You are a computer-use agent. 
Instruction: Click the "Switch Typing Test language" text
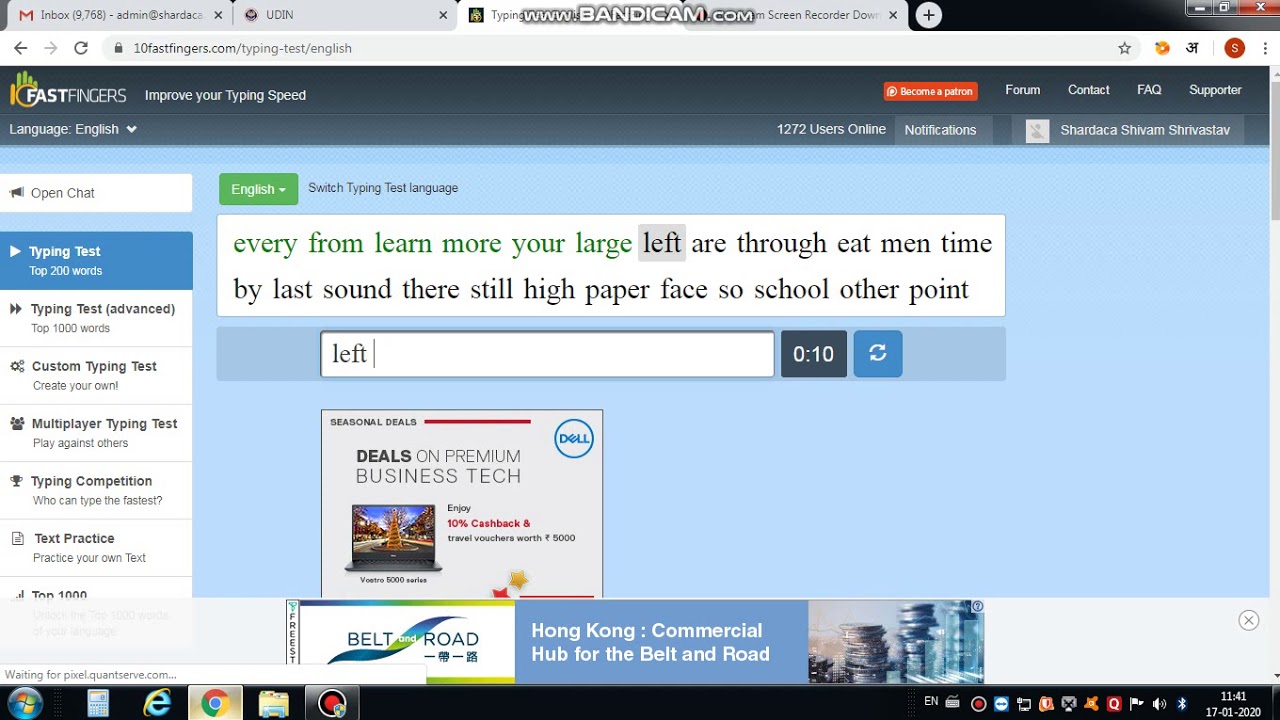[383, 188]
